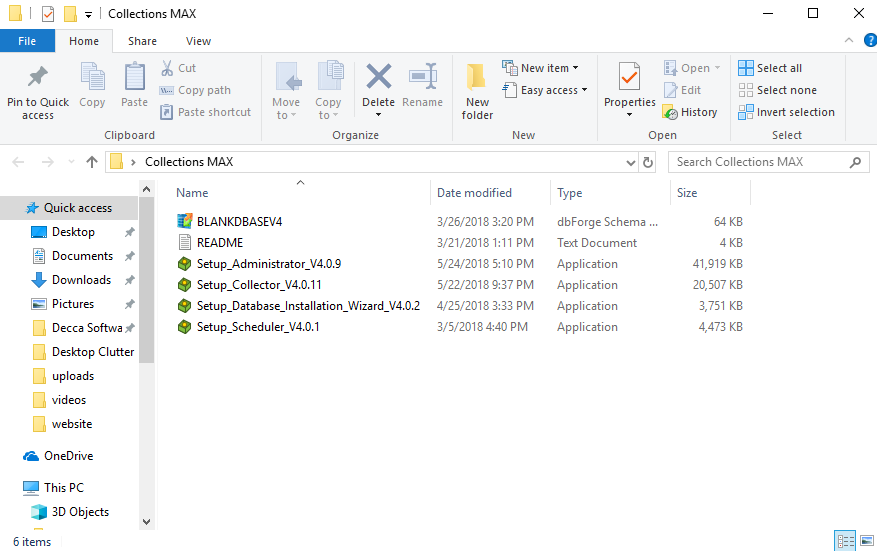Click Select all
The height and width of the screenshot is (551, 877).
pos(770,68)
